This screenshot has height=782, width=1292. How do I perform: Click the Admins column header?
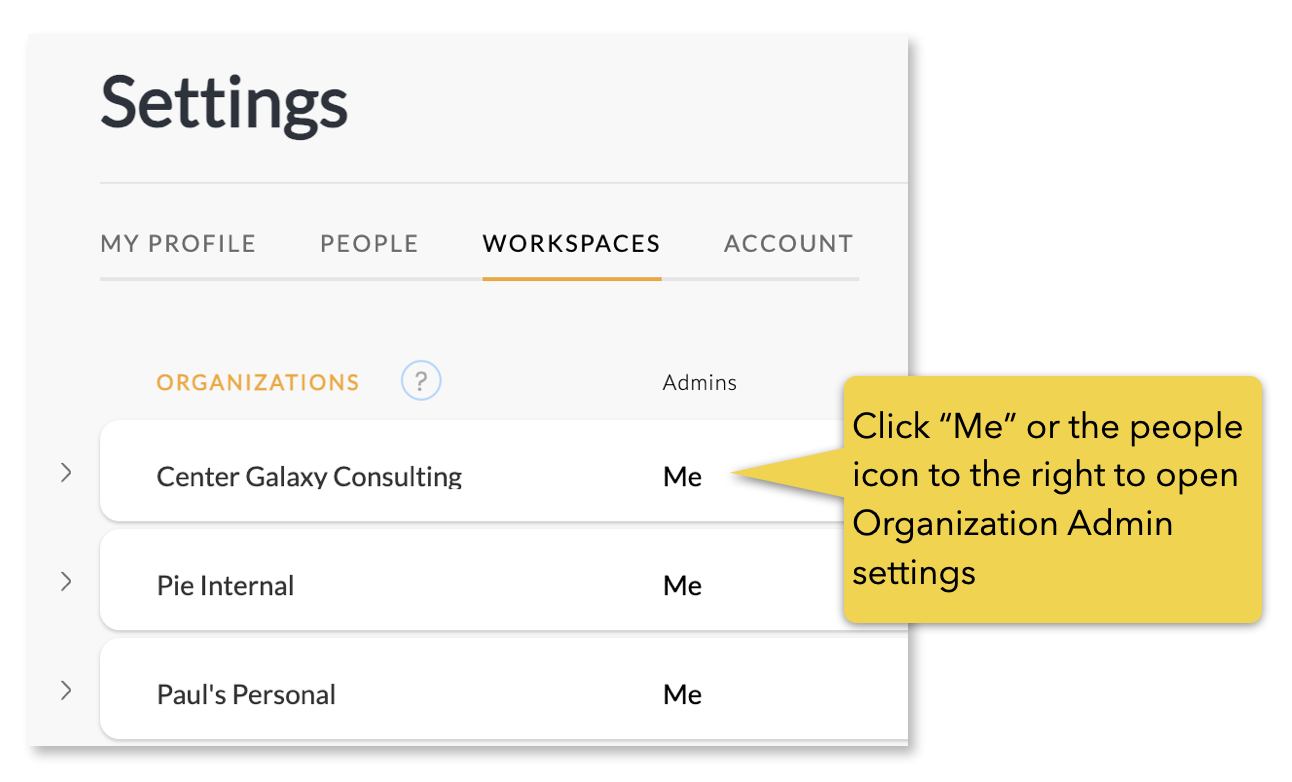point(699,382)
